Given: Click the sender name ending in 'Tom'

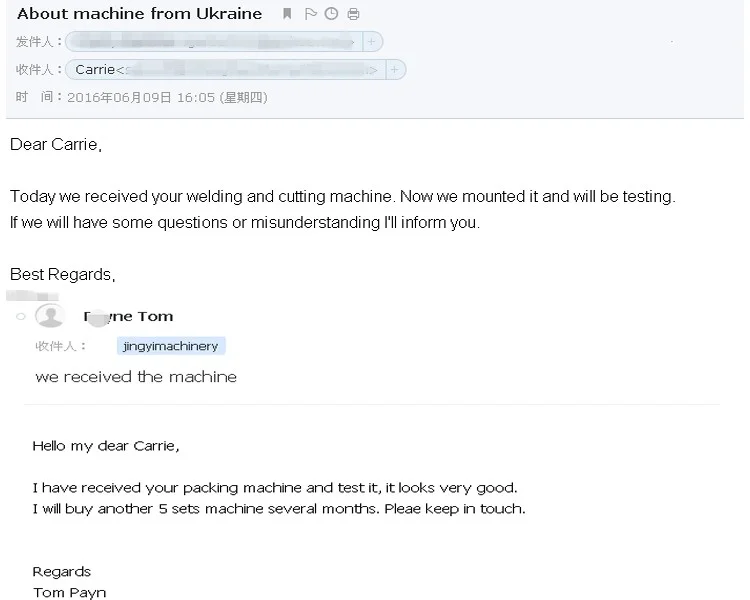Looking at the screenshot, I should [x=130, y=316].
